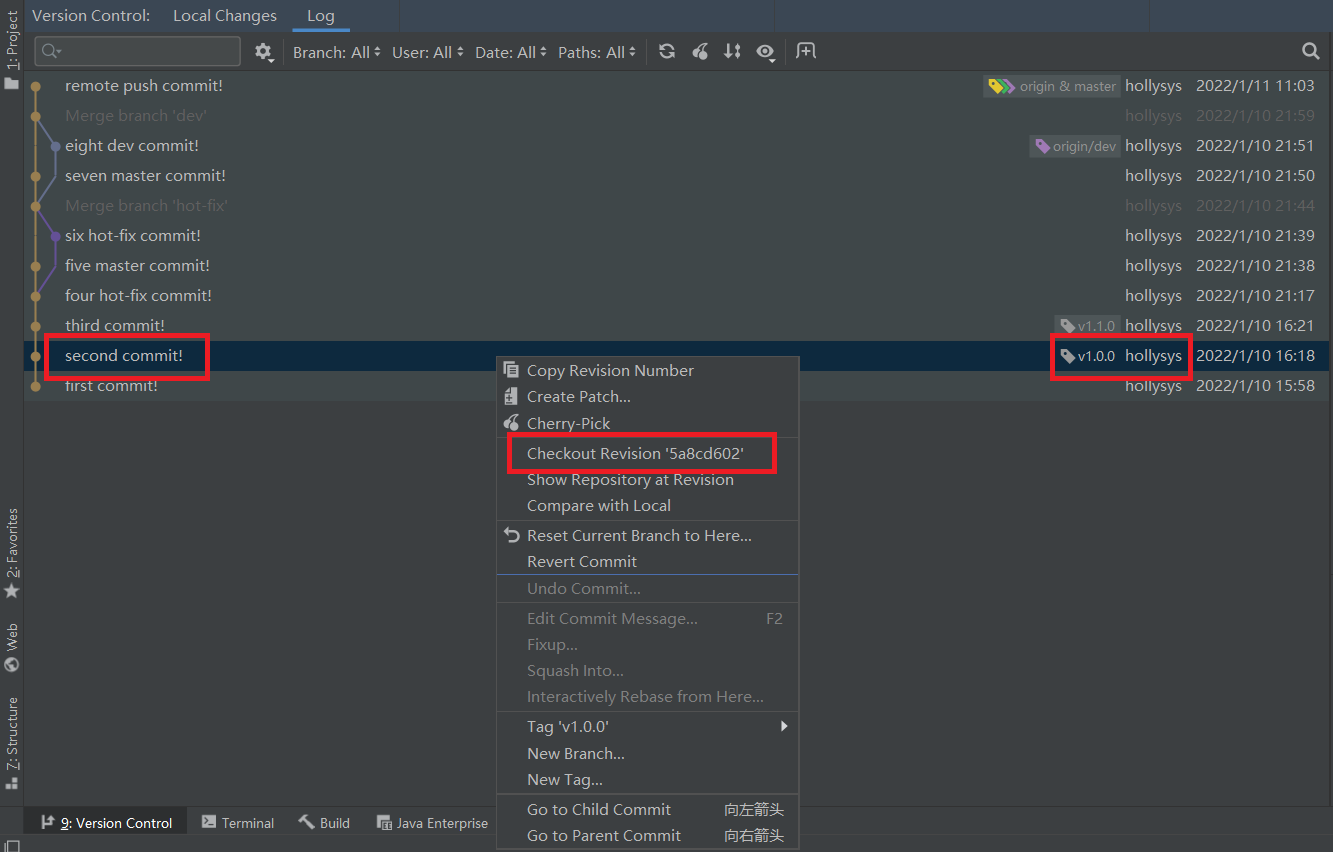Expand the Tag 'v1.0.0' submenu arrow
The width and height of the screenshot is (1333, 852).
(784, 726)
